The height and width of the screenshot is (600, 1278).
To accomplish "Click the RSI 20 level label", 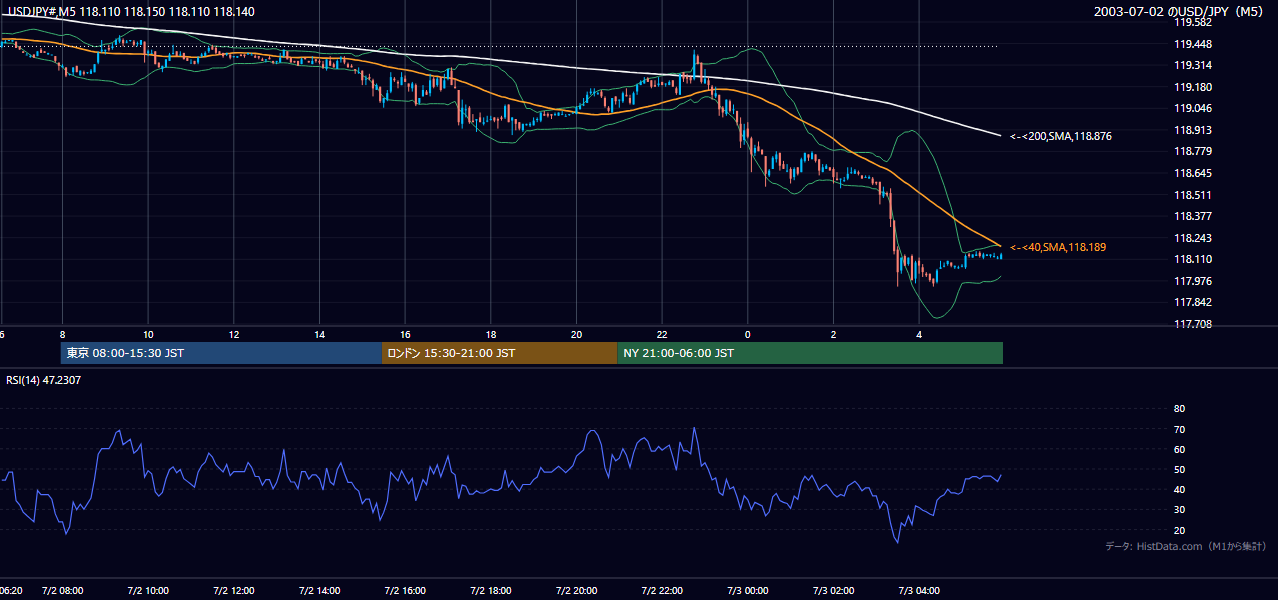I will [x=1179, y=530].
